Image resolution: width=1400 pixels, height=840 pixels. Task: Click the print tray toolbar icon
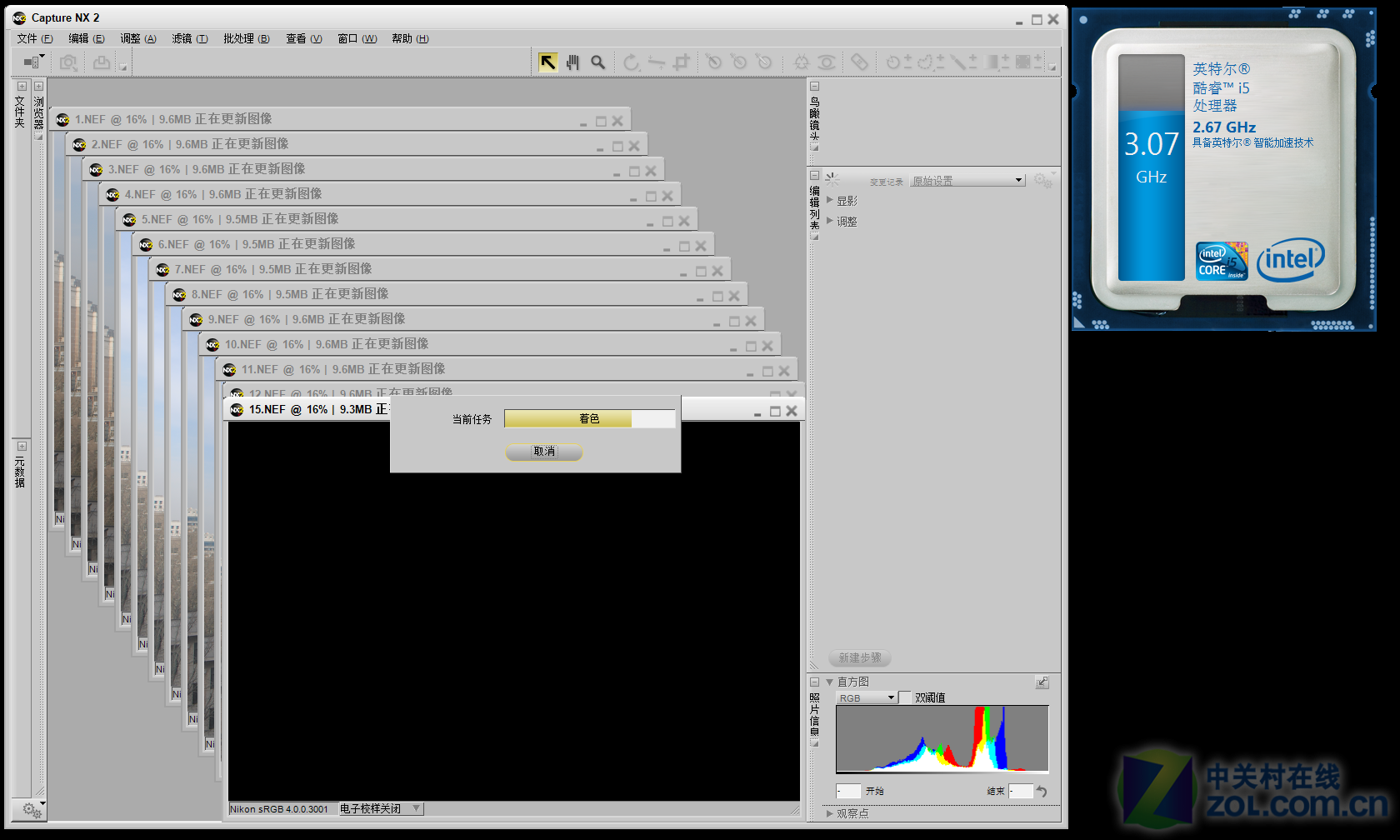pos(102,62)
